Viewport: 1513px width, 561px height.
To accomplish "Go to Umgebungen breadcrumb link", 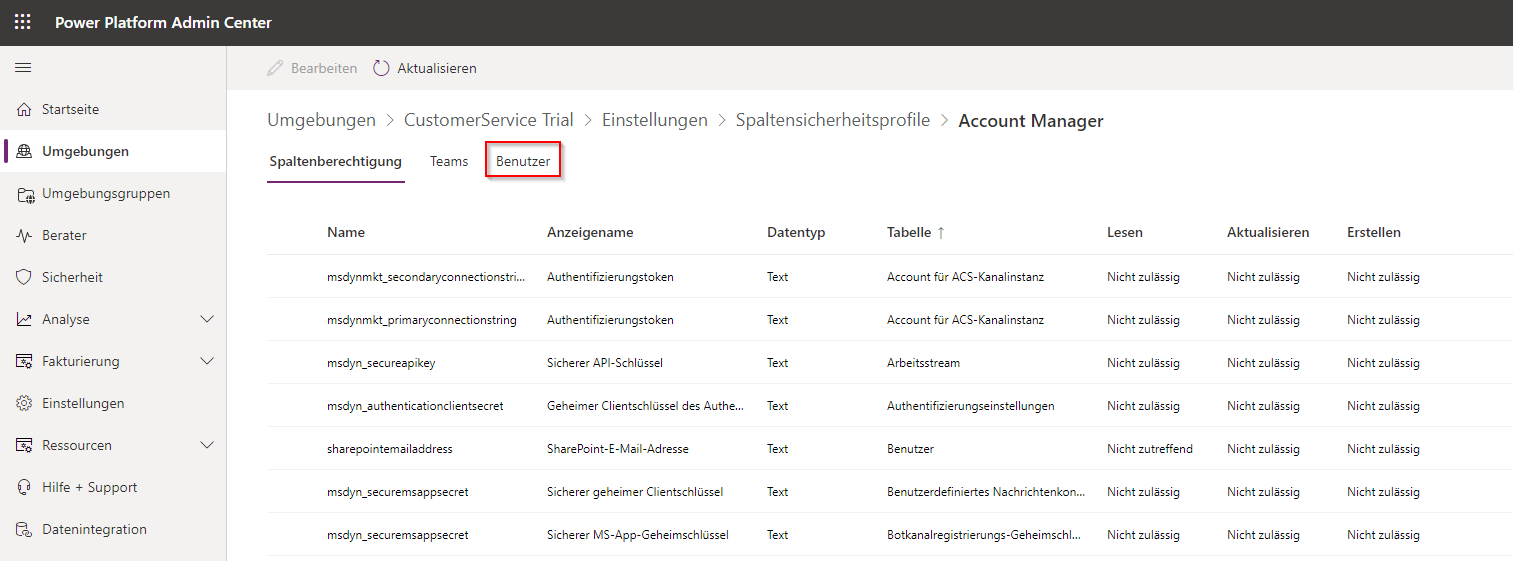I will (322, 120).
